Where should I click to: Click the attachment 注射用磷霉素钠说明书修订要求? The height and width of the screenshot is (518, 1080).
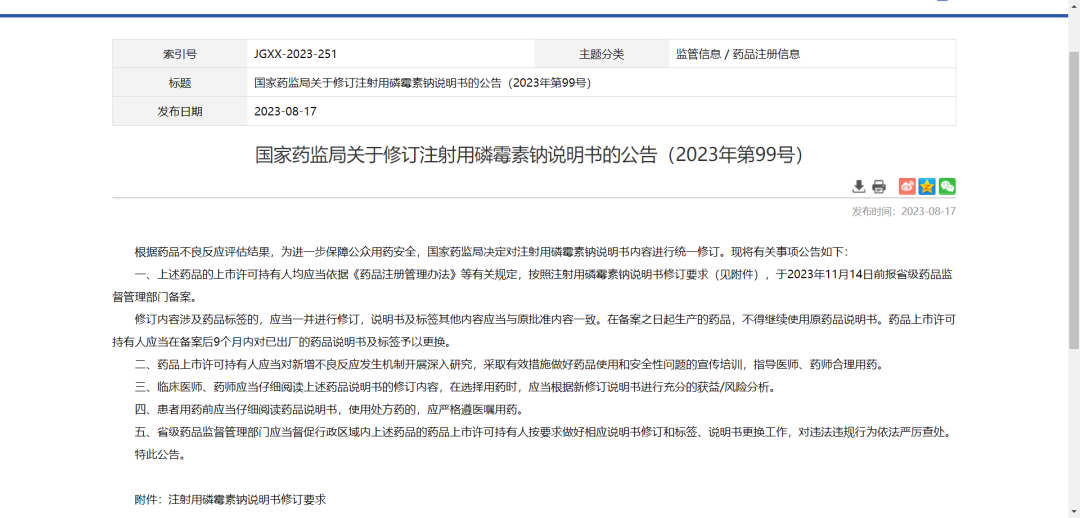(247, 499)
